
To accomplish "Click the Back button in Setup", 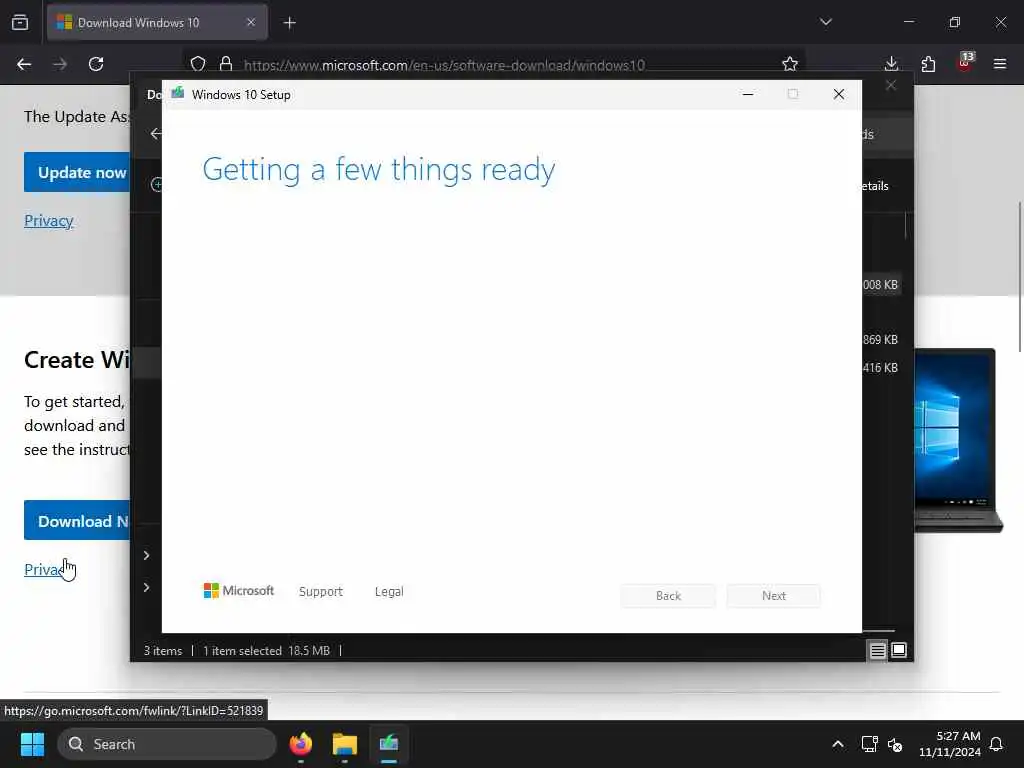I will coord(668,596).
